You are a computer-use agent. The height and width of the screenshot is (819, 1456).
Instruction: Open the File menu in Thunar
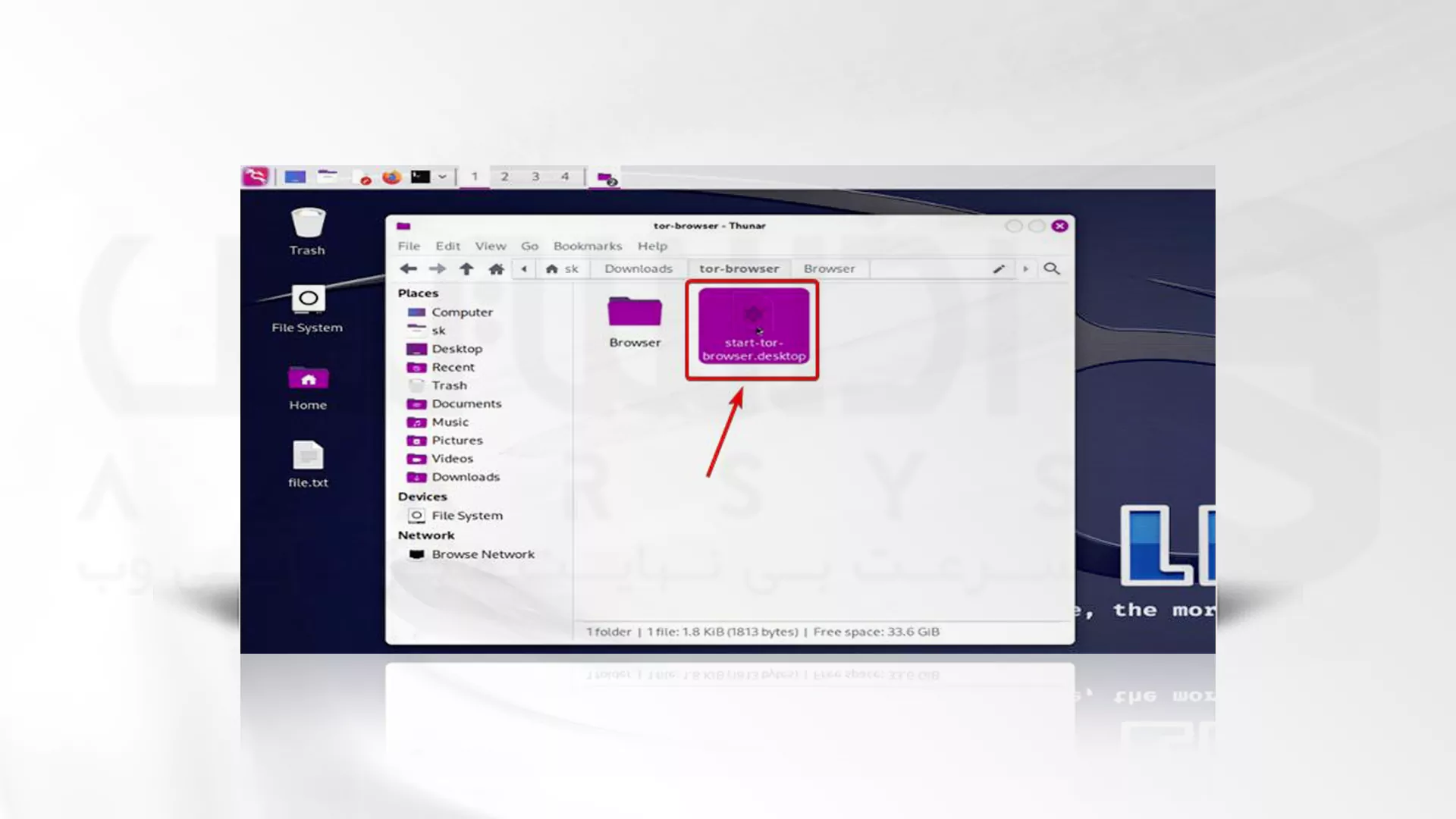coord(409,246)
